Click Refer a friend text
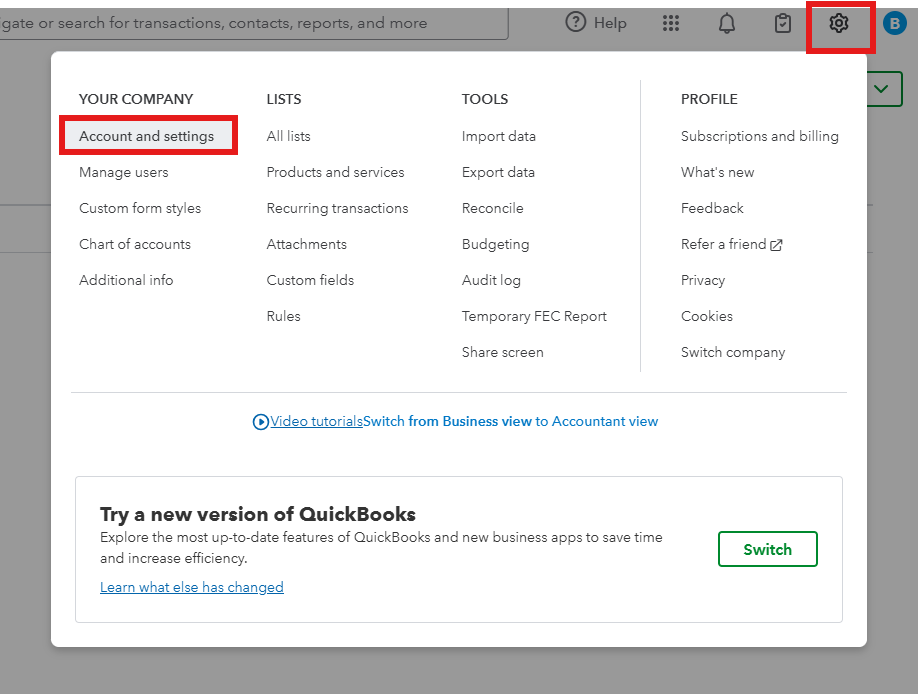This screenshot has height=694, width=918. pos(723,244)
